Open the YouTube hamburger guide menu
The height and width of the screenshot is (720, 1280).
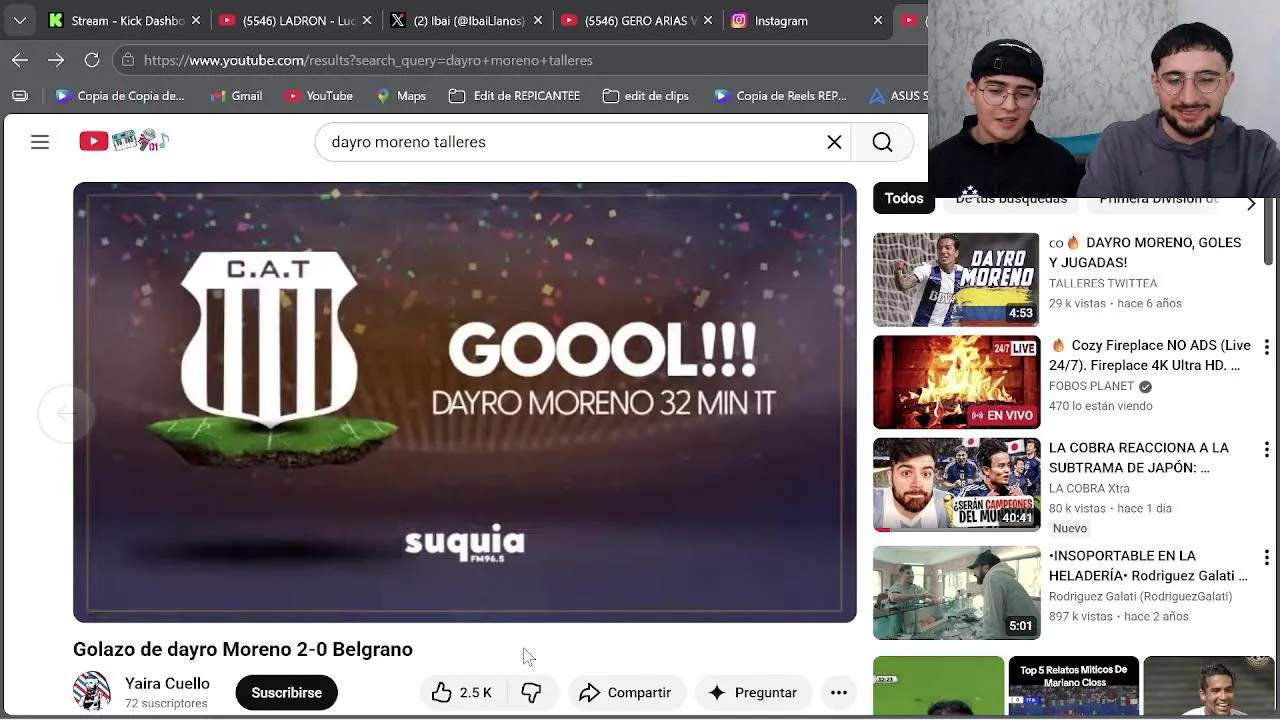[40, 142]
